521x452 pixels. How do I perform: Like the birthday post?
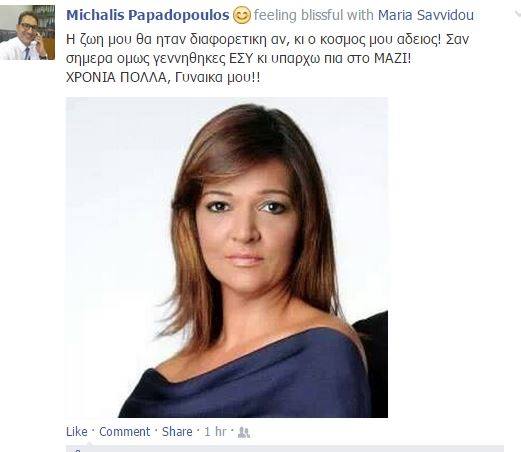click(77, 432)
